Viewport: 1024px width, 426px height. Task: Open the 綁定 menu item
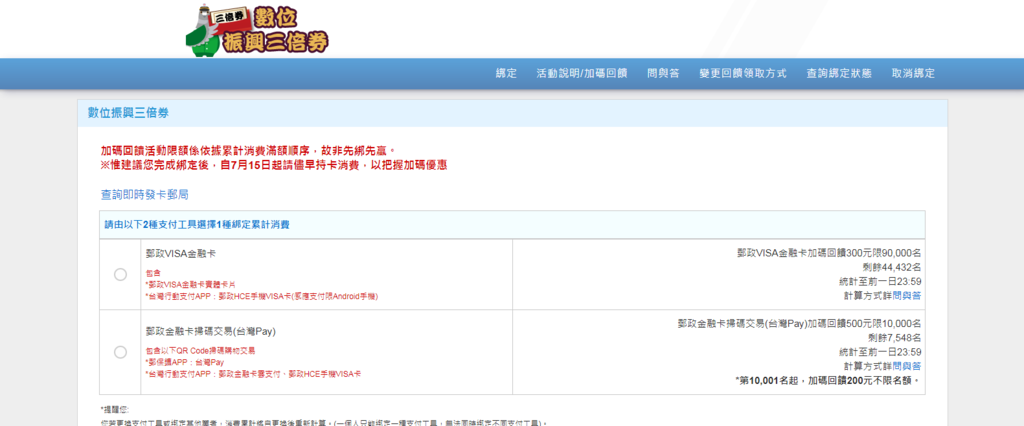click(x=506, y=73)
